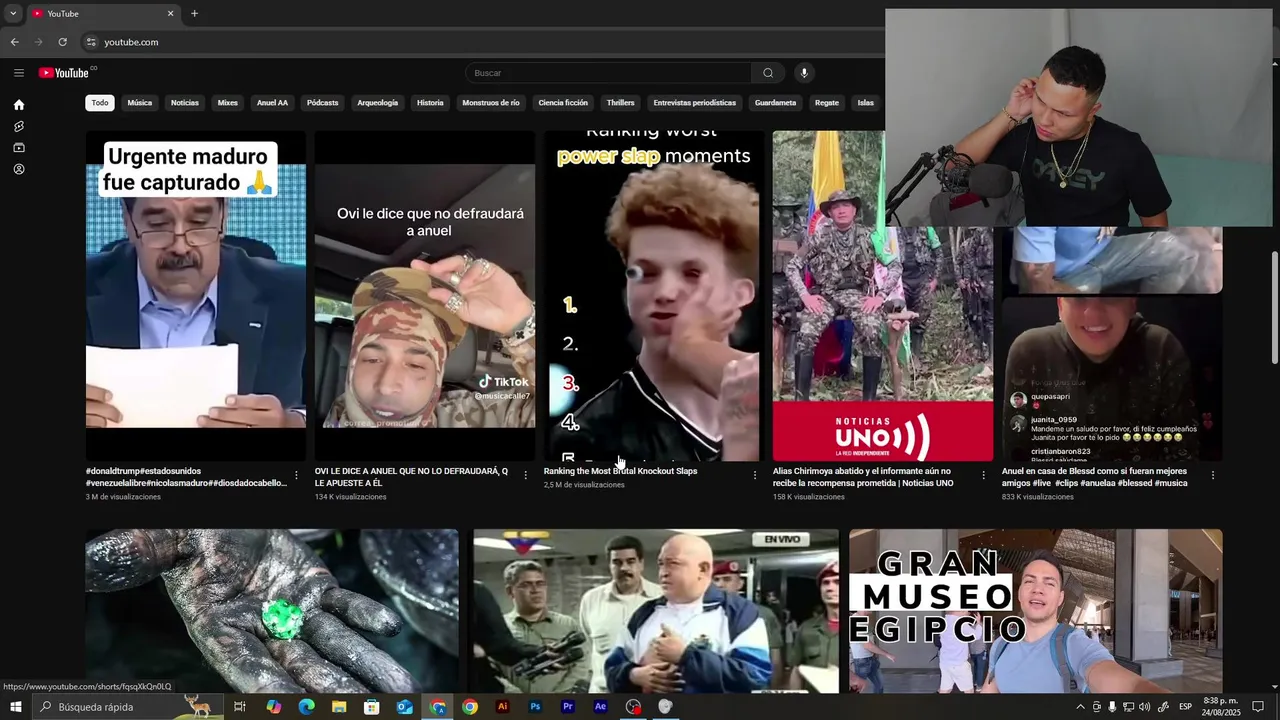
Task: Select the Regate filter chip
Action: 827,103
